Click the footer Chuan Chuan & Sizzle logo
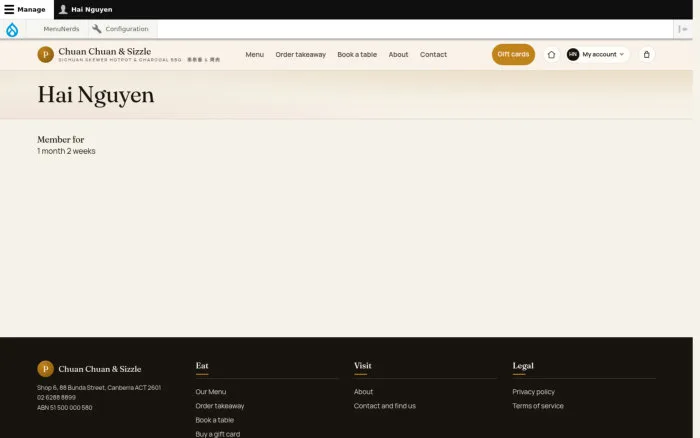700x438 pixels. pos(46,369)
